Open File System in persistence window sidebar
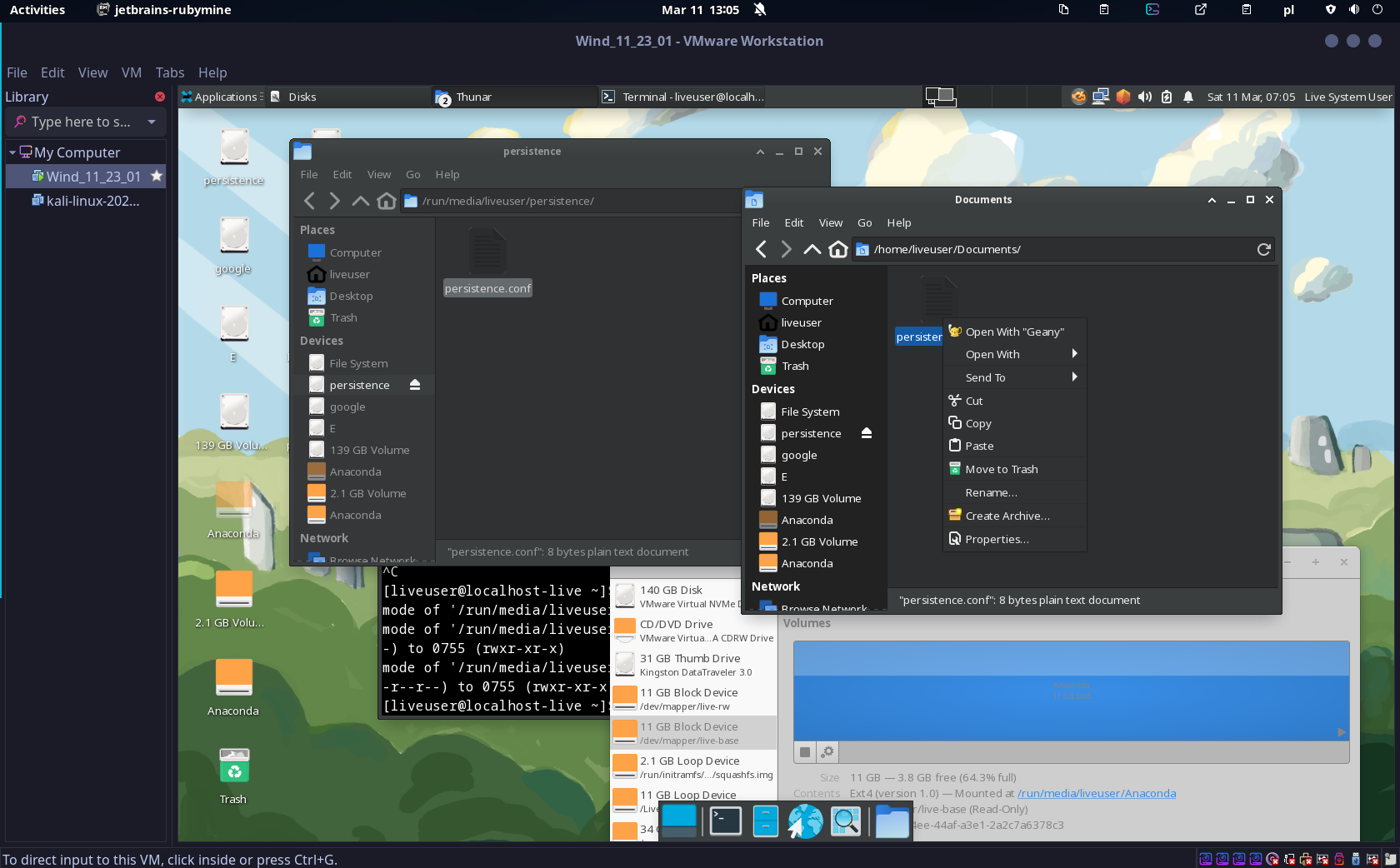The height and width of the screenshot is (868, 1400). [358, 363]
